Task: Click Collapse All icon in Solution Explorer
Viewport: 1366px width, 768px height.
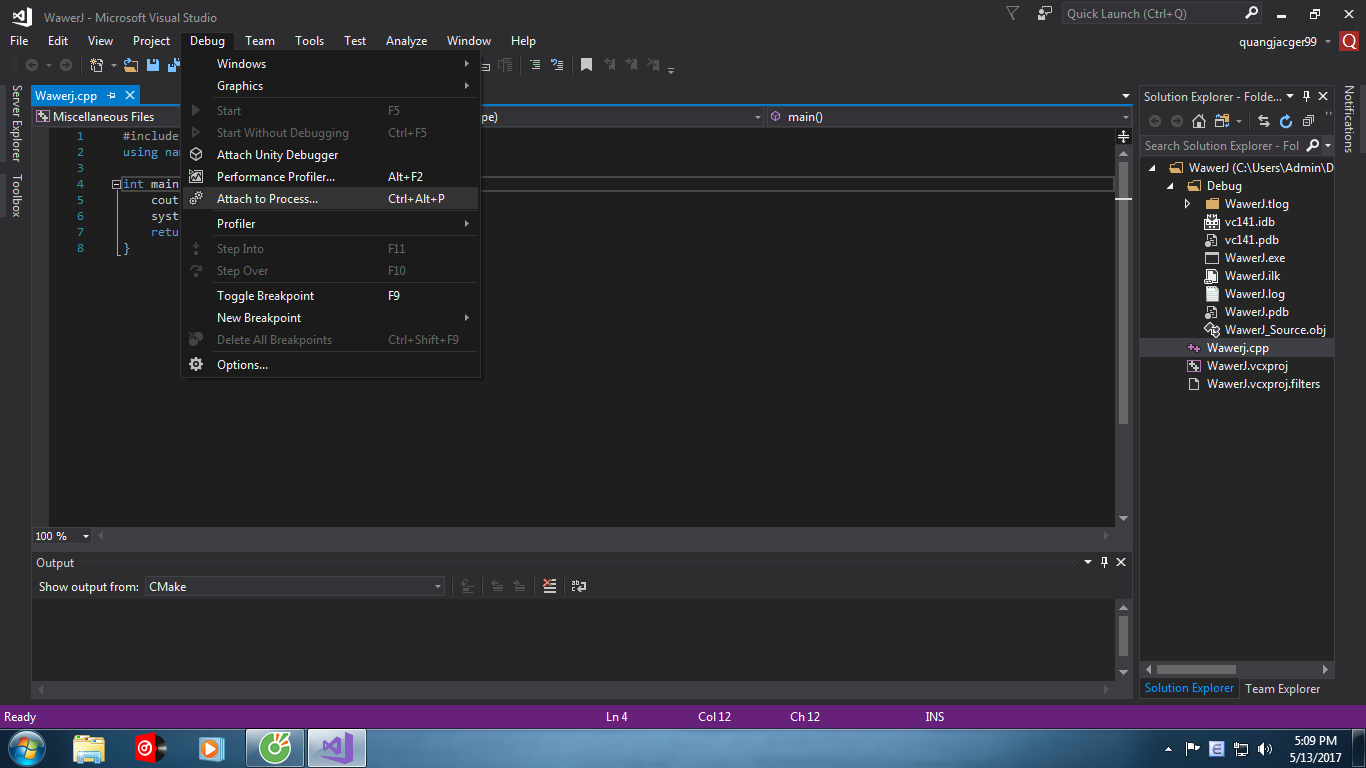Action: coord(1308,121)
